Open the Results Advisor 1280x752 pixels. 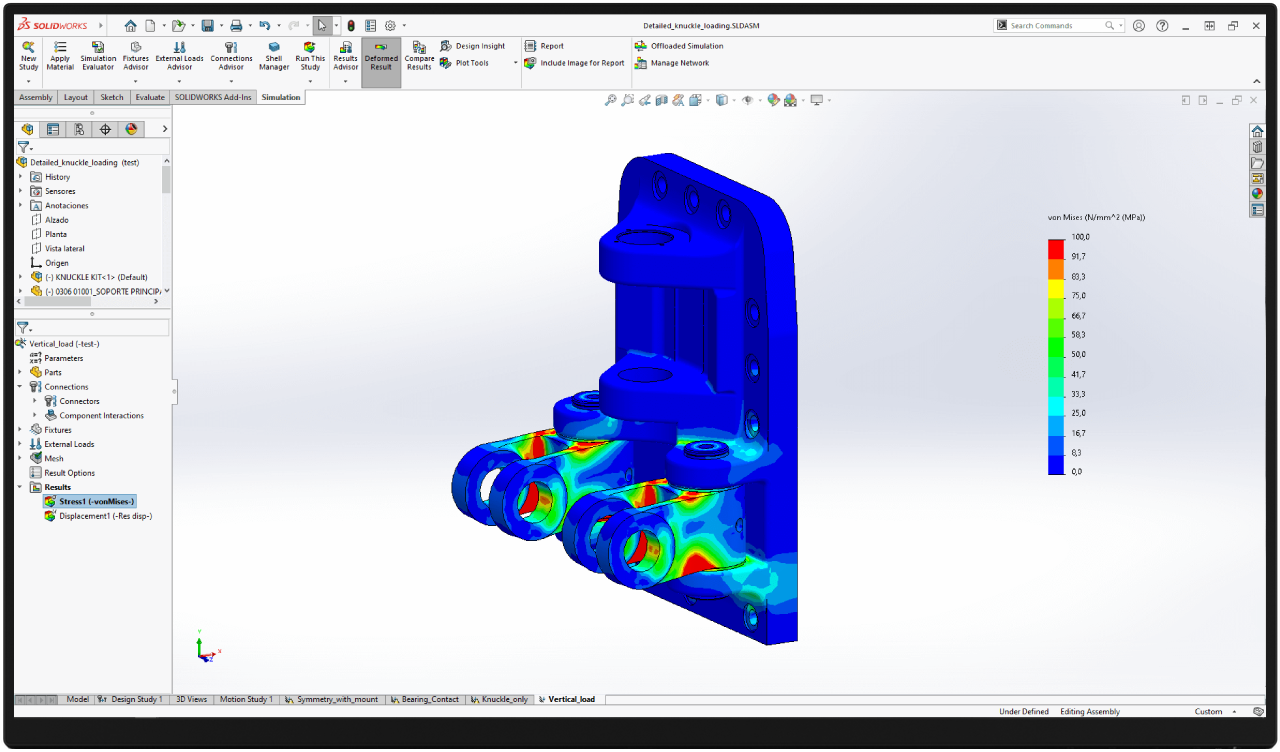tap(345, 56)
